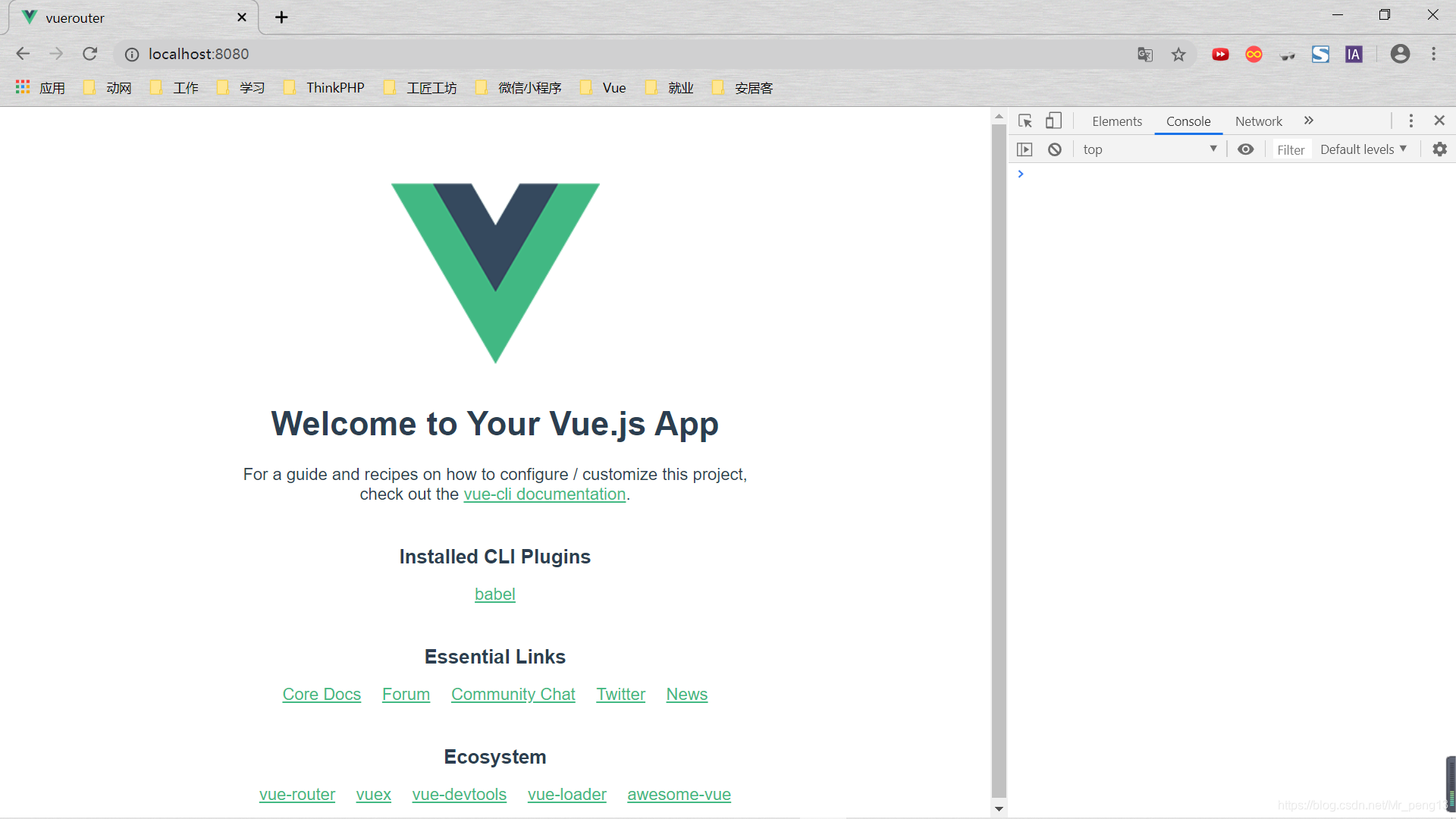The image size is (1456, 819).
Task: Click the DevTools no-entry block icon
Action: (1053, 149)
